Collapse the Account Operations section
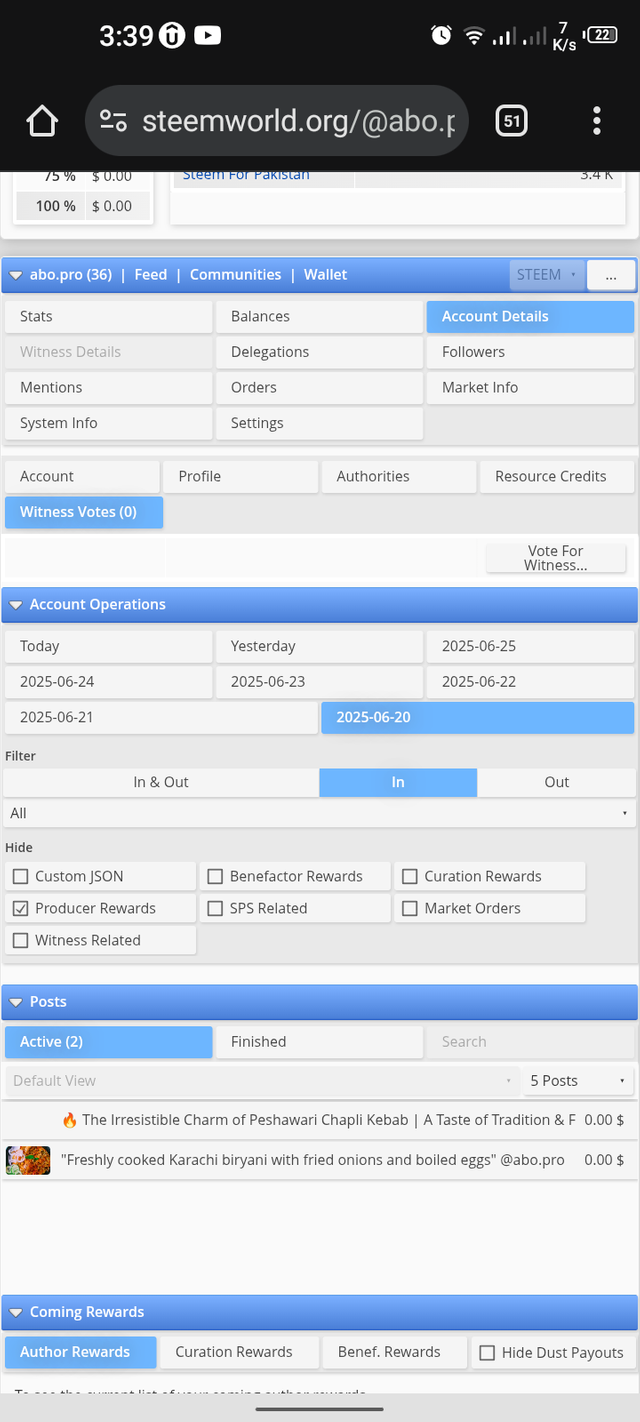The height and width of the screenshot is (1422, 640). tap(16, 605)
